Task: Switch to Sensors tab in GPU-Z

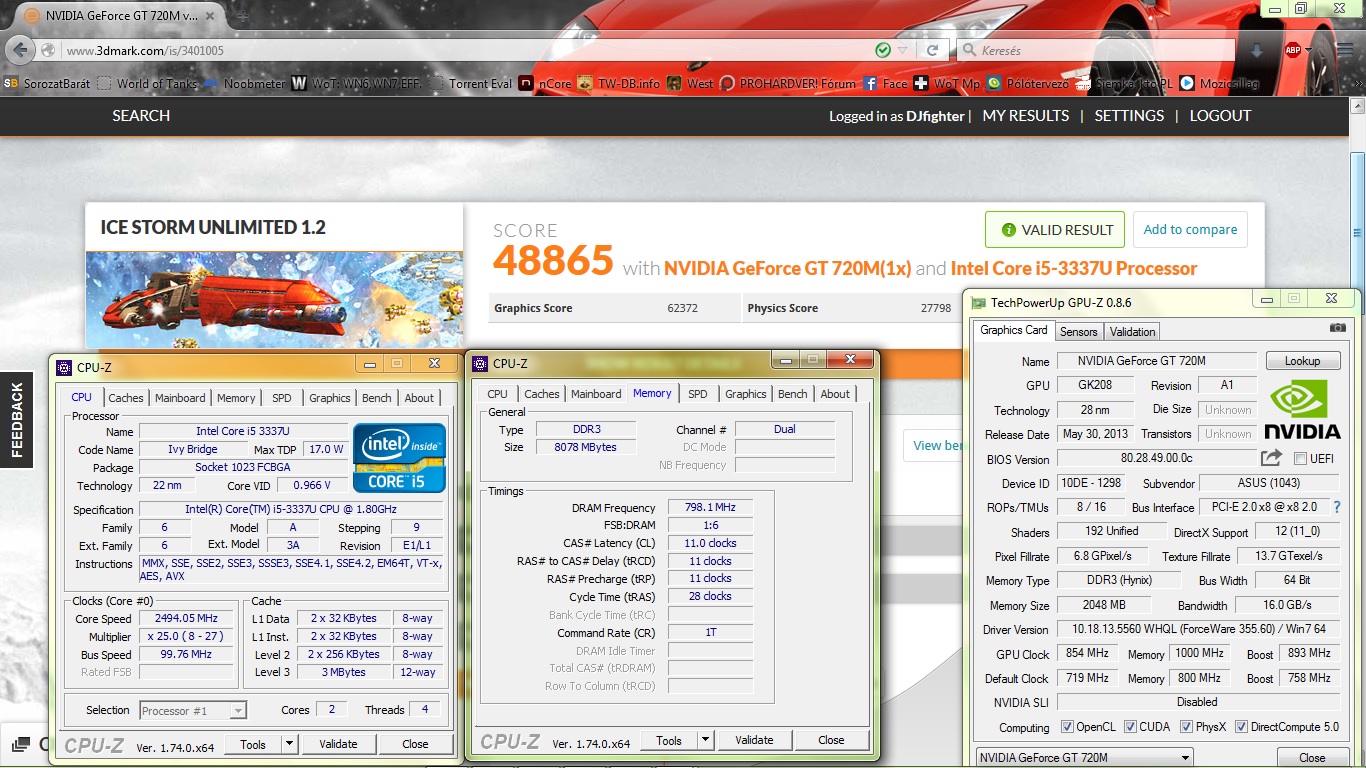Action: [x=1078, y=331]
